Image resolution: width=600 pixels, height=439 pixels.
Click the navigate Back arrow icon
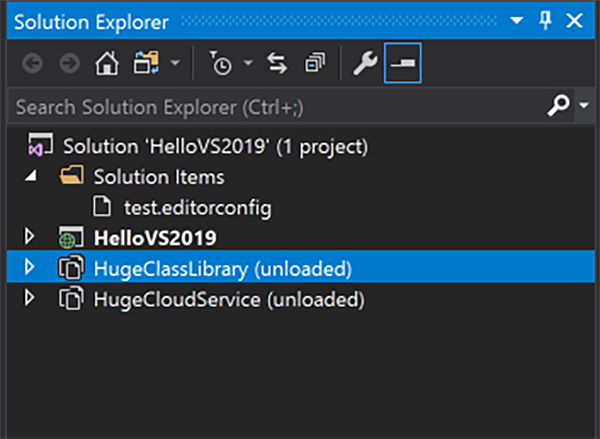click(x=31, y=65)
